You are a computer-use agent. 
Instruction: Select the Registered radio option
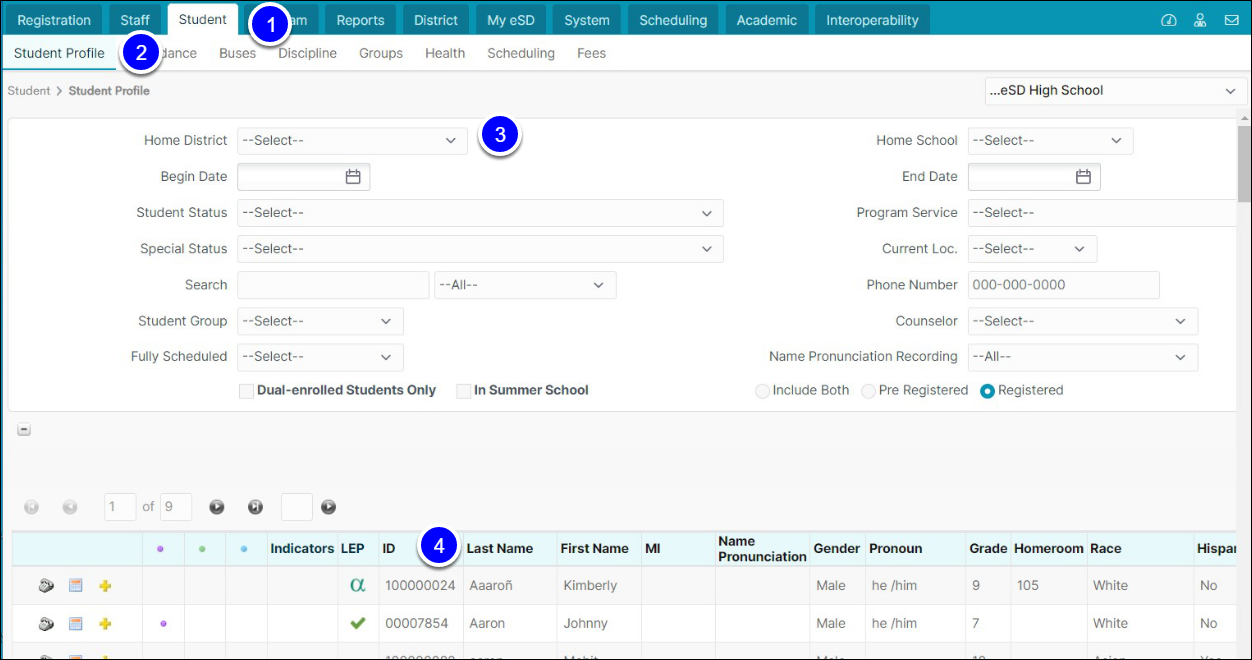click(x=988, y=391)
